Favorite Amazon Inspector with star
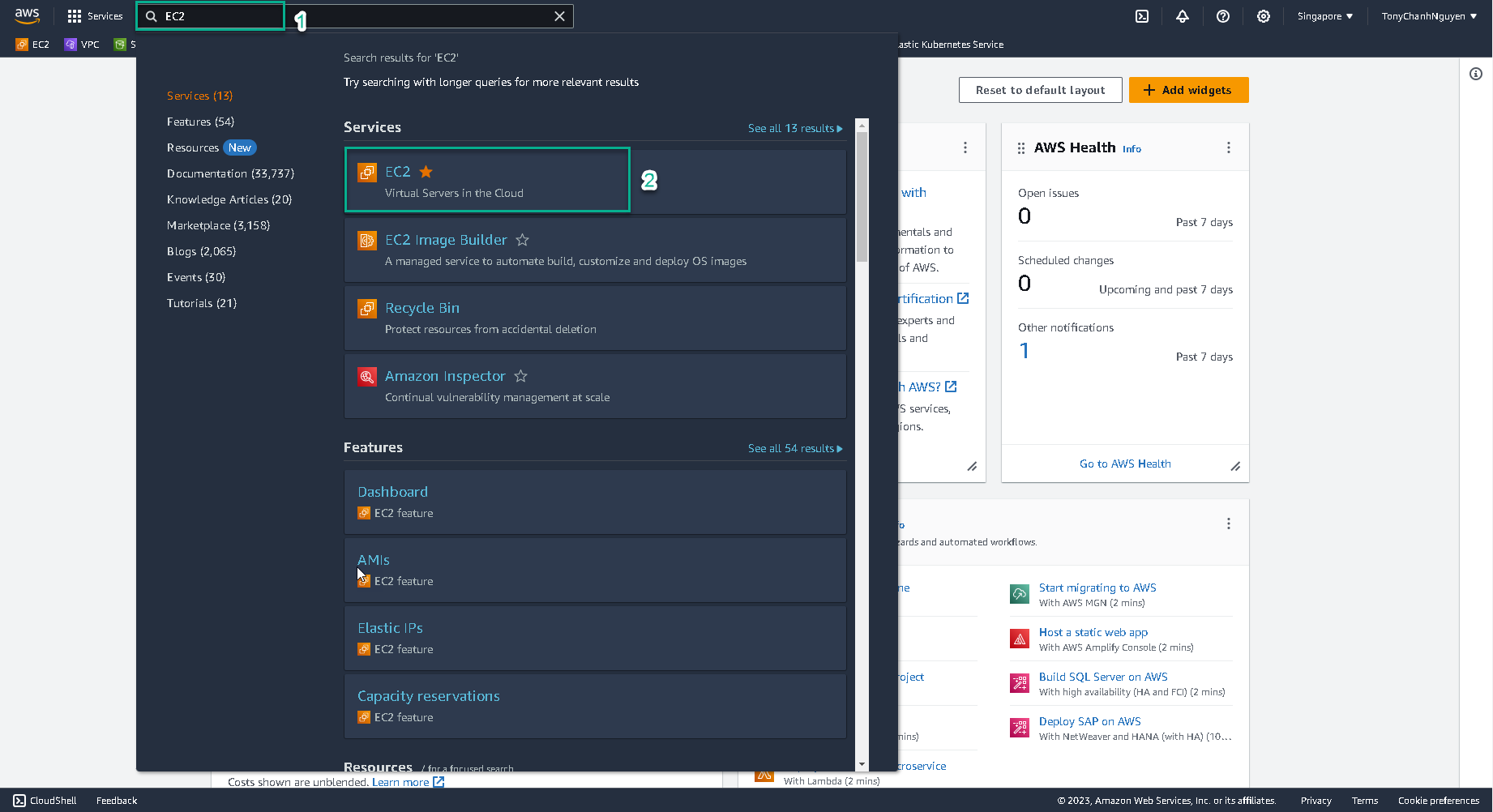The height and width of the screenshot is (812, 1493). point(521,376)
